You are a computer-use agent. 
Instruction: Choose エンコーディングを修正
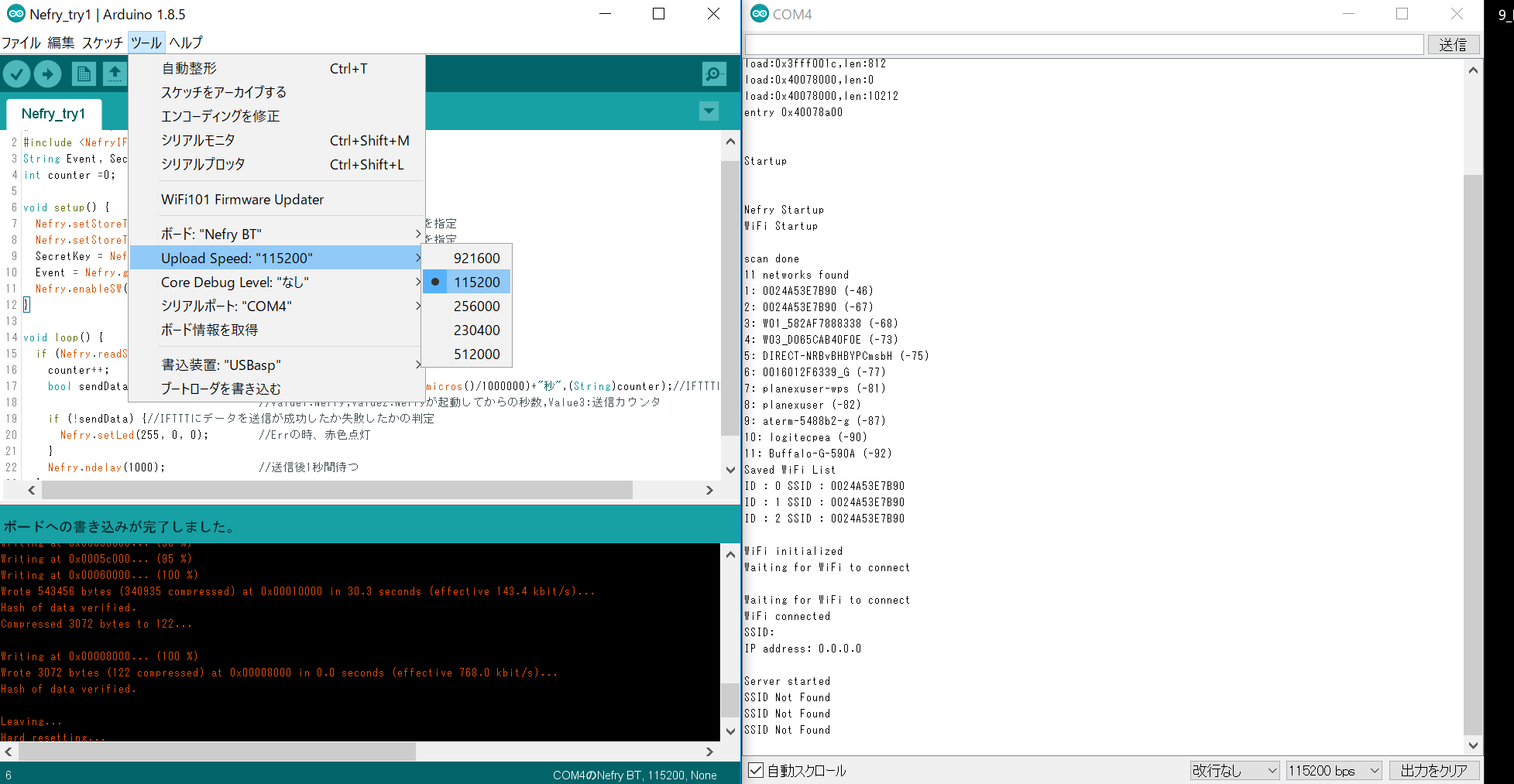(x=277, y=116)
